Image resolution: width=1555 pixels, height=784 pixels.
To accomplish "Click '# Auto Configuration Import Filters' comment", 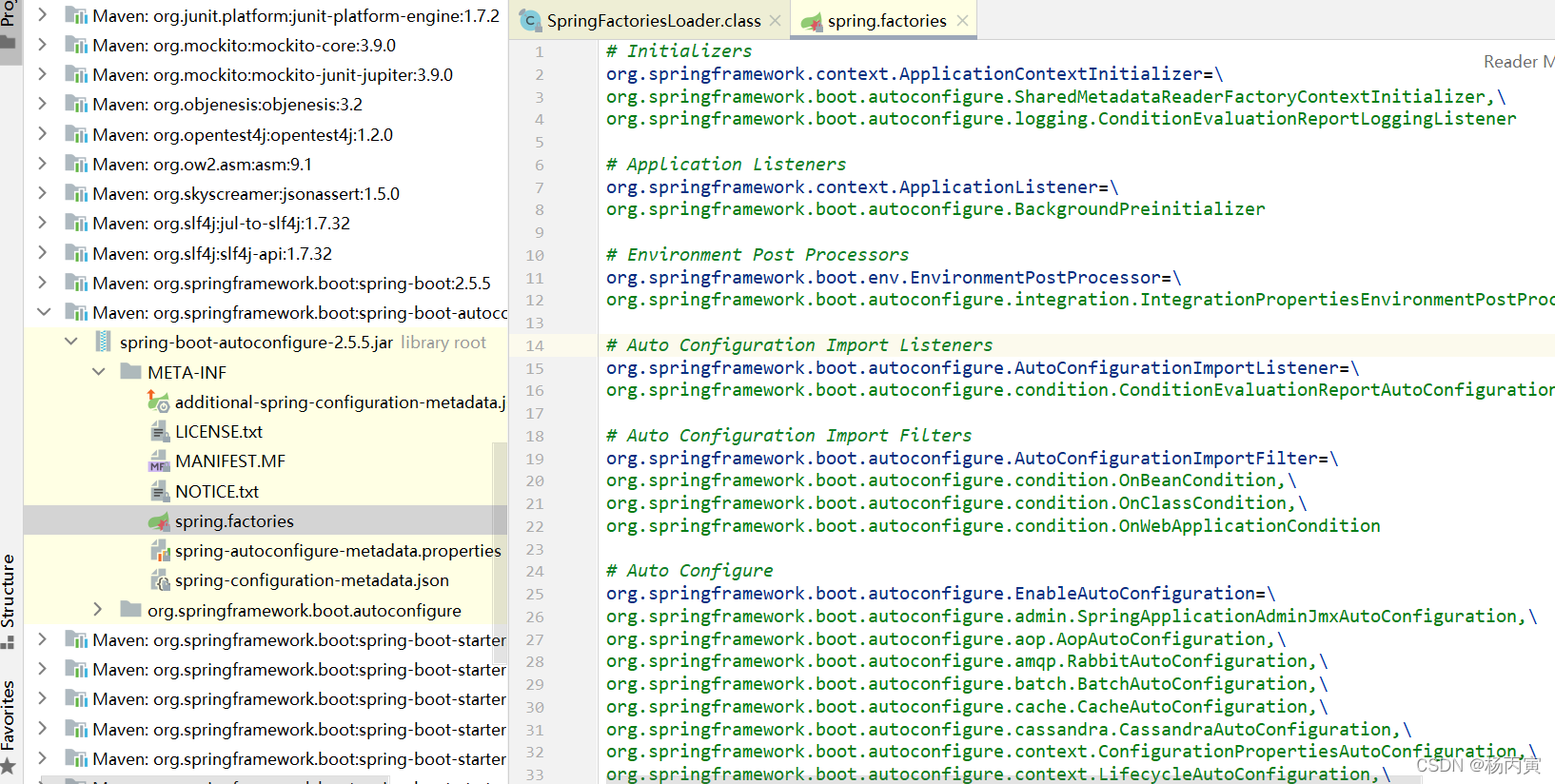I will 789,436.
